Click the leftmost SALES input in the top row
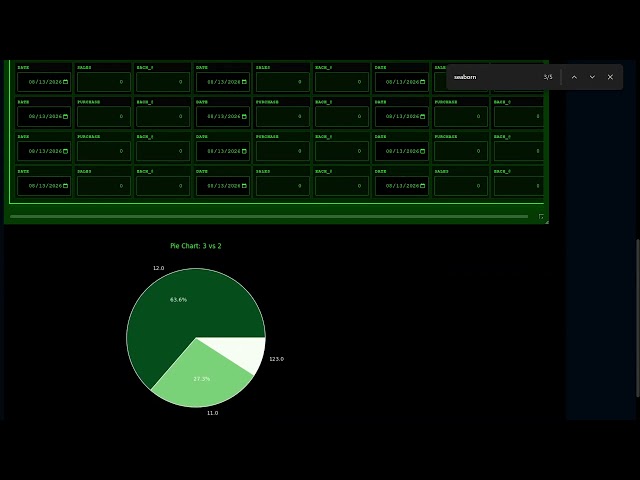 click(104, 82)
